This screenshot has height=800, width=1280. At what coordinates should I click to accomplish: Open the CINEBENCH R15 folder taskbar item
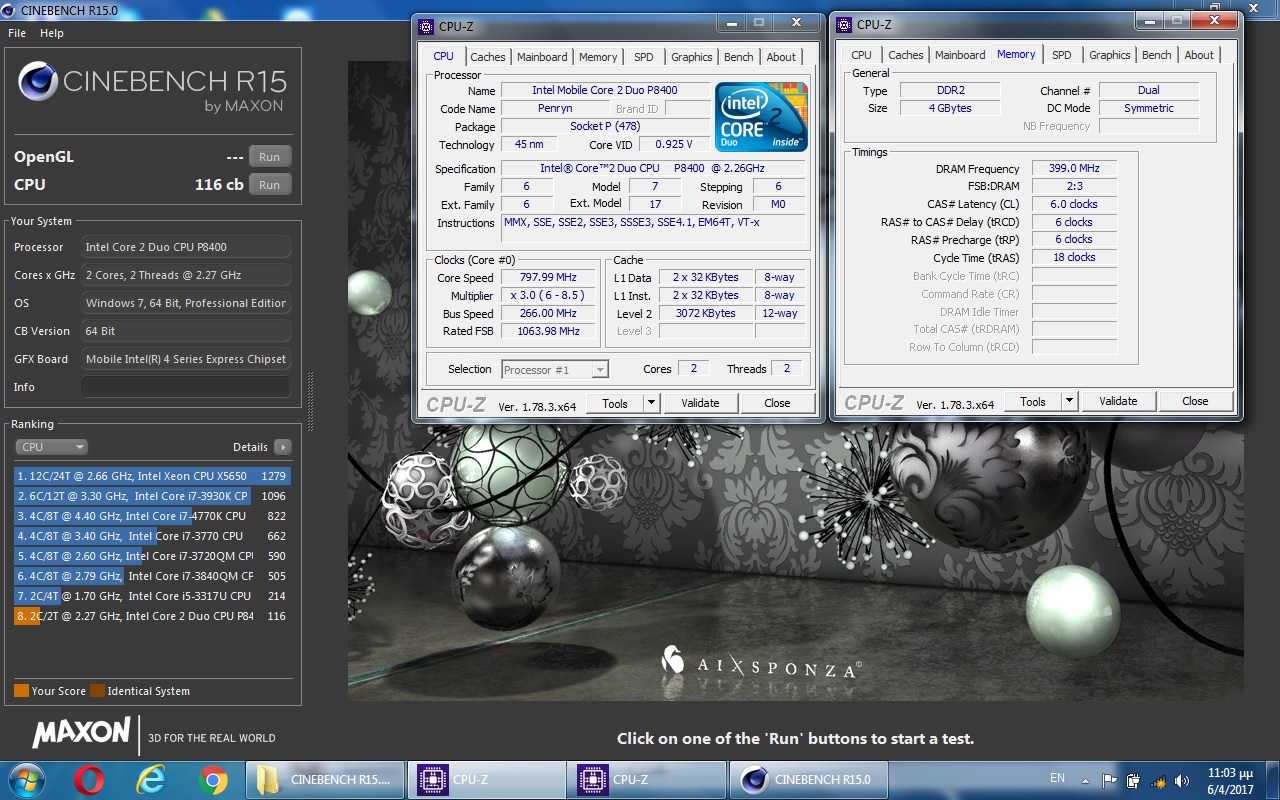tap(326, 780)
